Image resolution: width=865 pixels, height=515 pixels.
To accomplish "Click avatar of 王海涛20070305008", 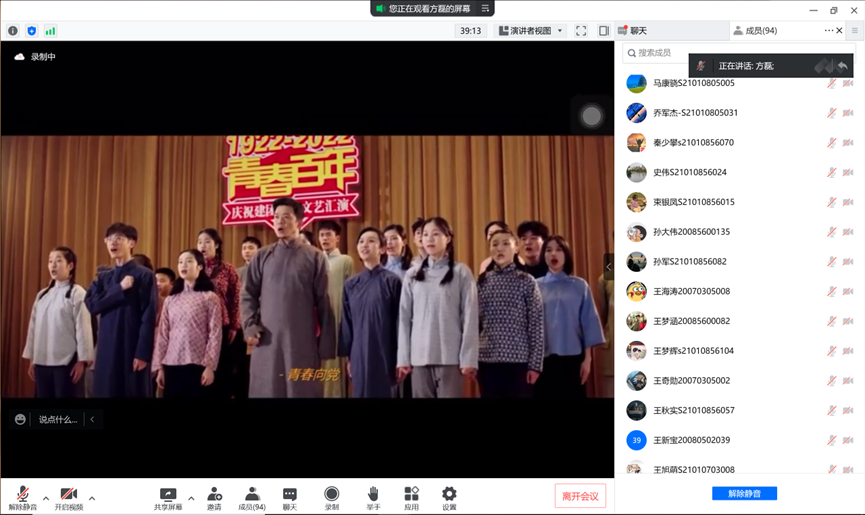I will click(x=636, y=291).
